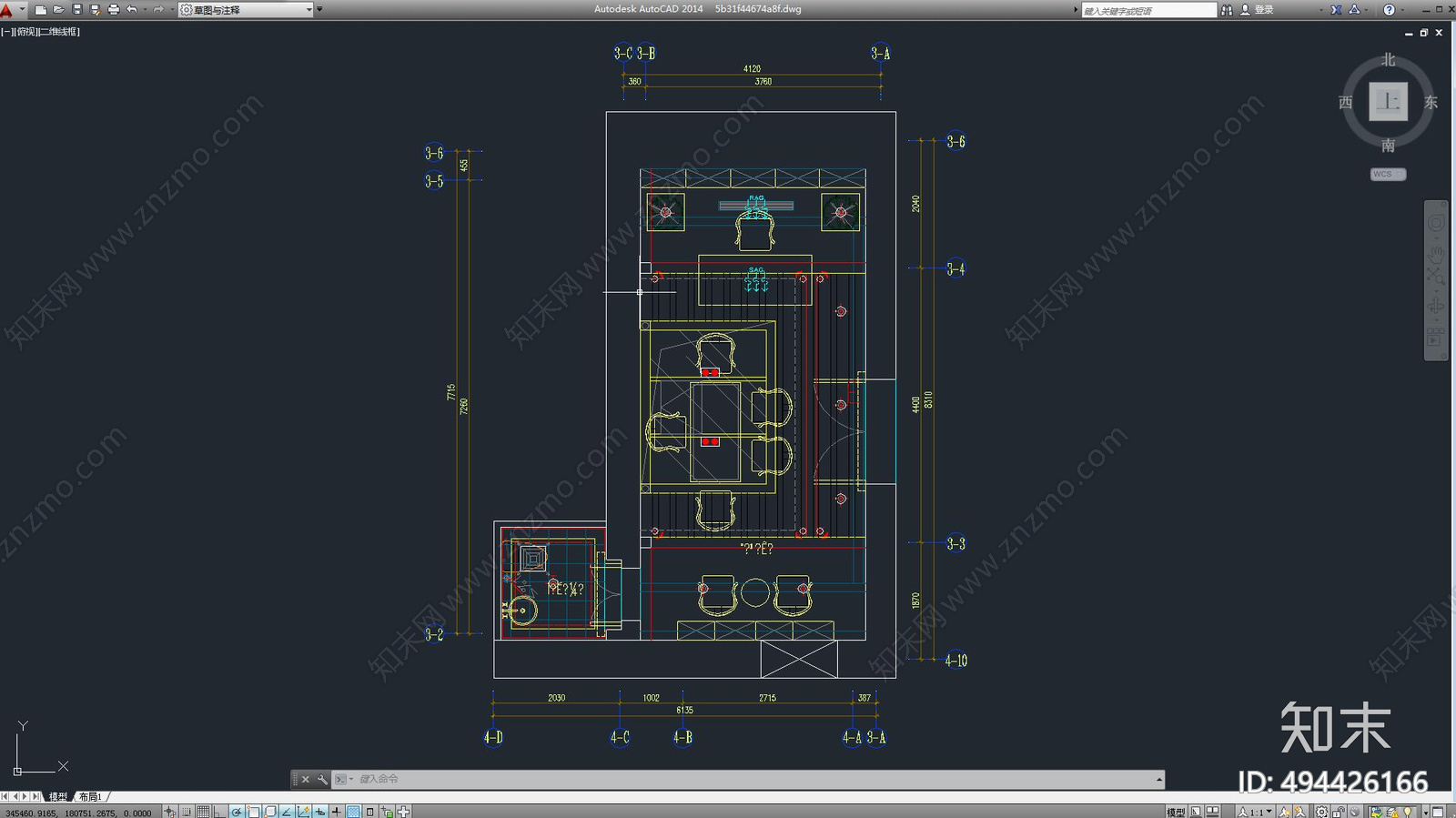1456x818 pixels.
Task: Click the workspace switching gear in status bar
Action: coord(1322,812)
